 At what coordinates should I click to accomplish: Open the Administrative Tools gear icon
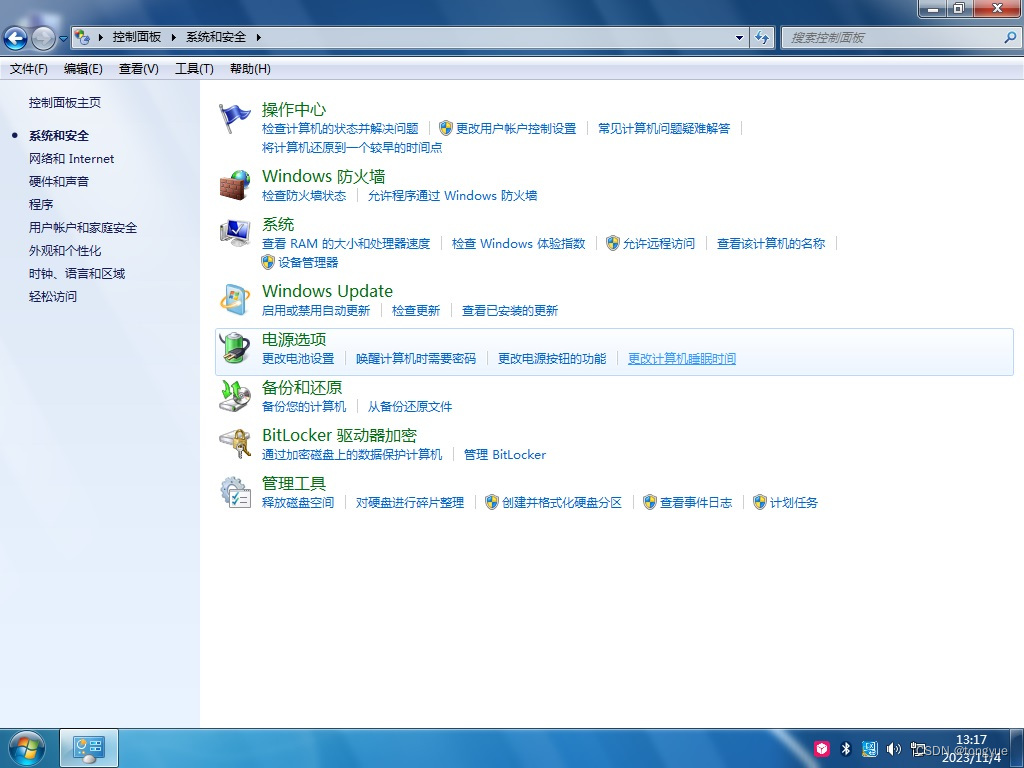click(x=234, y=492)
